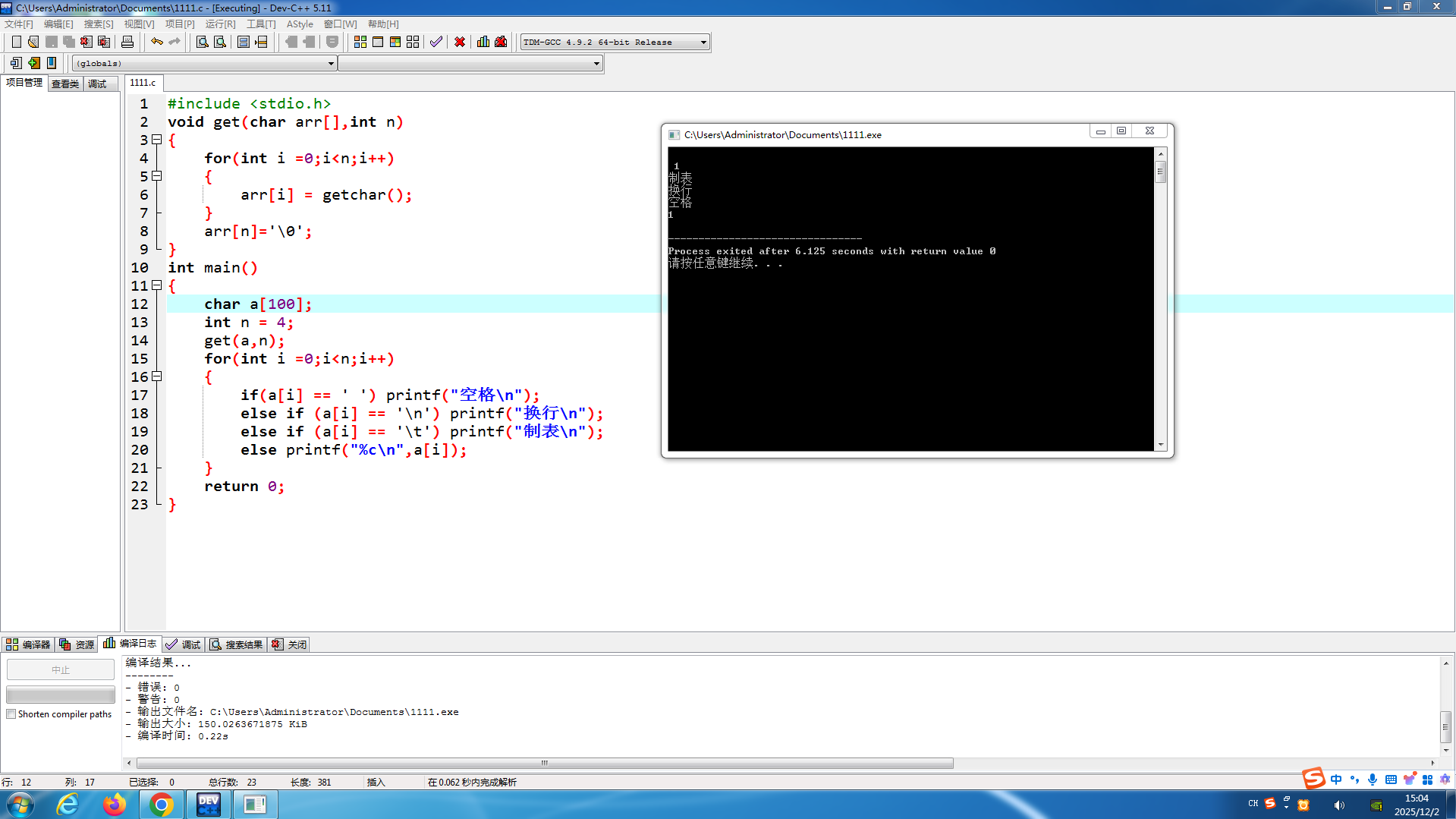Click the 中止 abort button
This screenshot has width=1456, height=819.
[x=61, y=669]
